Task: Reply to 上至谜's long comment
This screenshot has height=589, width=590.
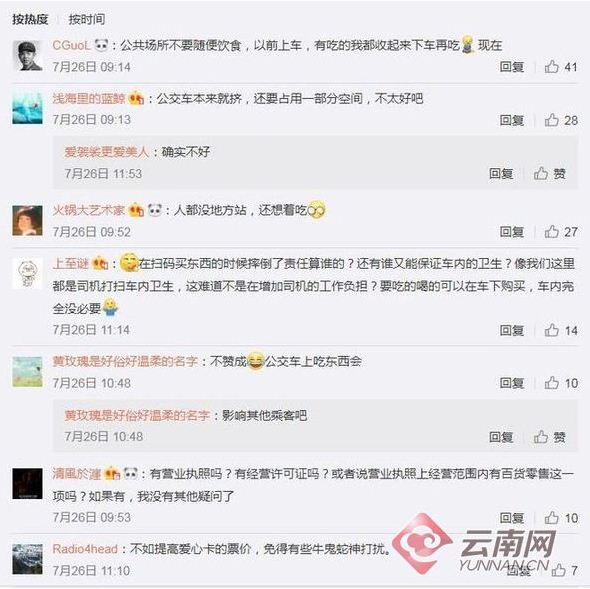Action: click(x=512, y=330)
